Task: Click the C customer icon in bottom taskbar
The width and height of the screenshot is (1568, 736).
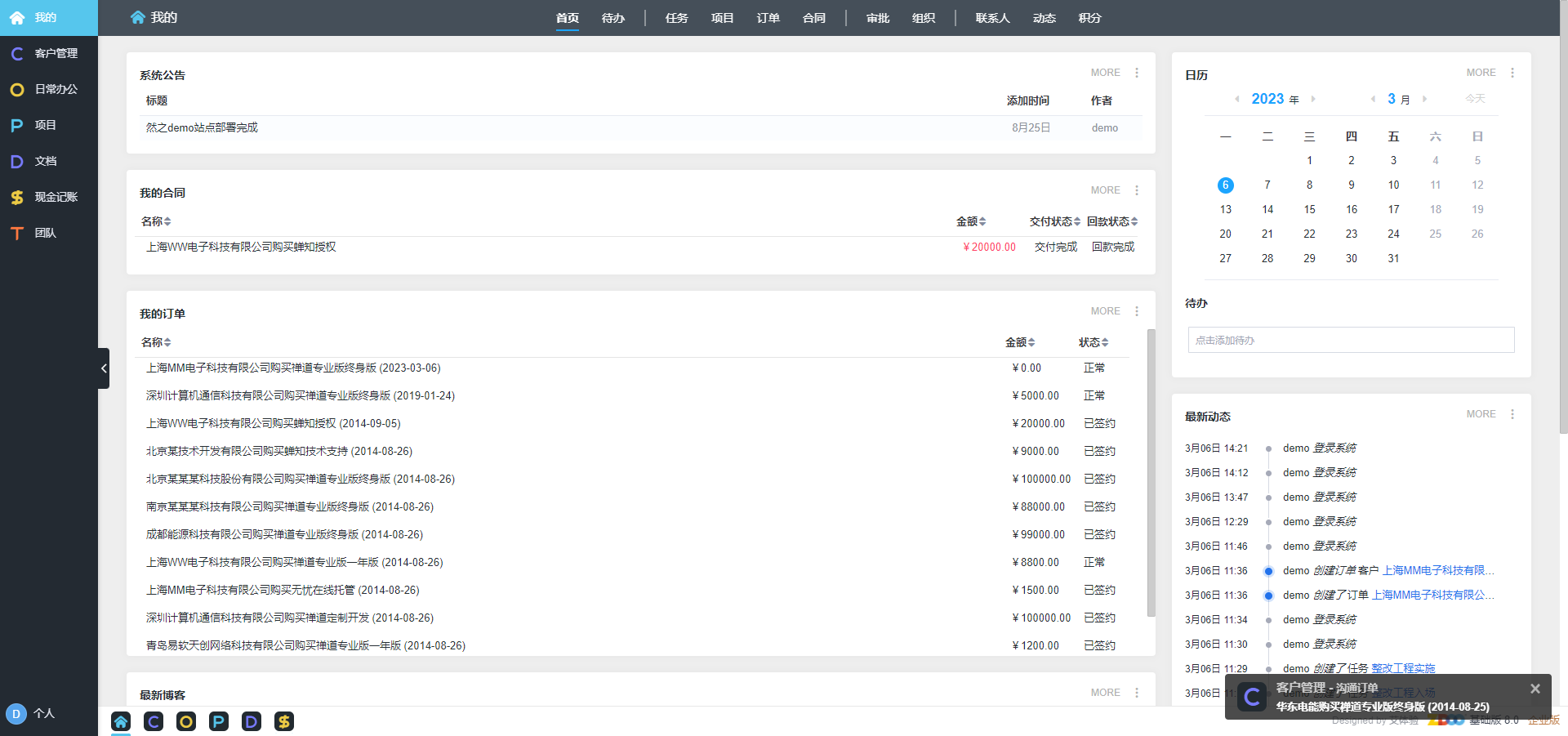Action: (154, 721)
